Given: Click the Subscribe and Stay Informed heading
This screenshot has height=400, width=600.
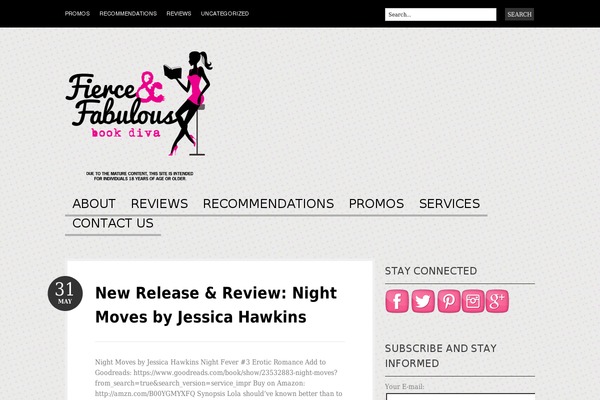Looking at the screenshot, I should pos(441,356).
